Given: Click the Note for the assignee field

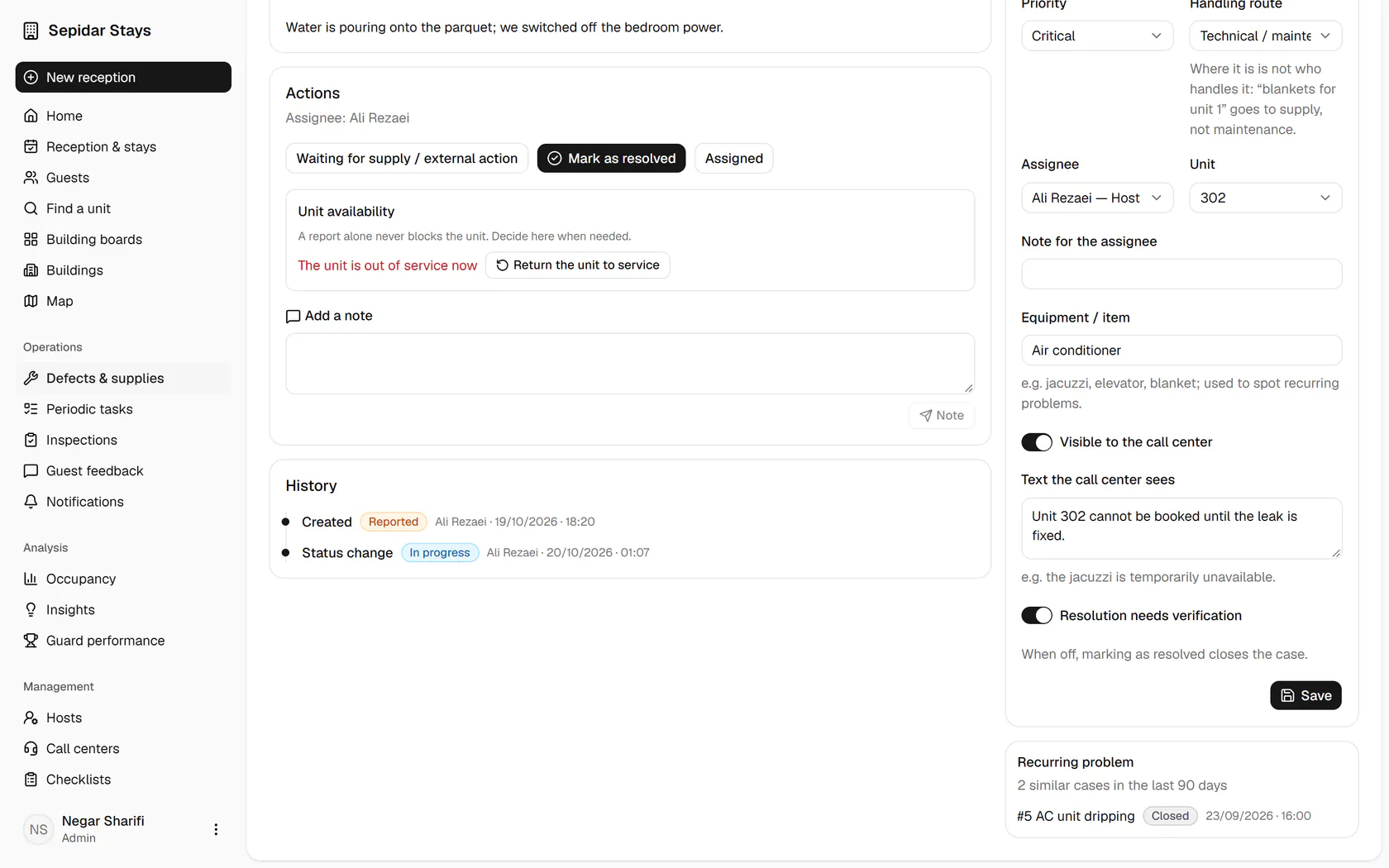Looking at the screenshot, I should [x=1181, y=274].
